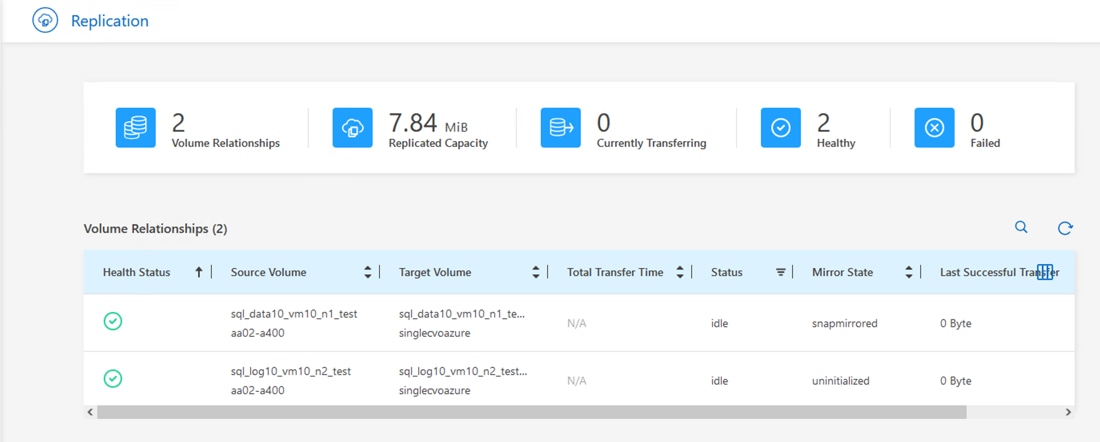Screen dimensions: 1100x442
Task: Click the Source Volume column header
Action: (269, 272)
